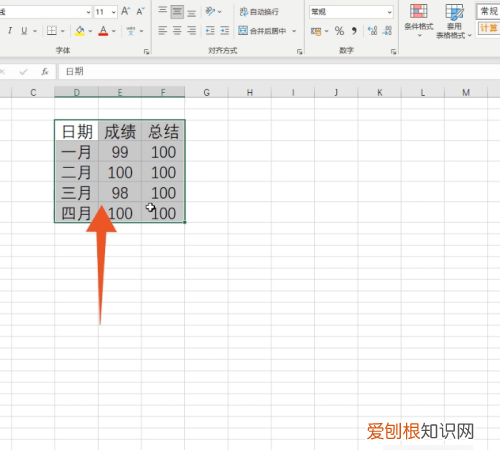Click the text orientation icon
This screenshot has width=500, height=450.
point(210,11)
